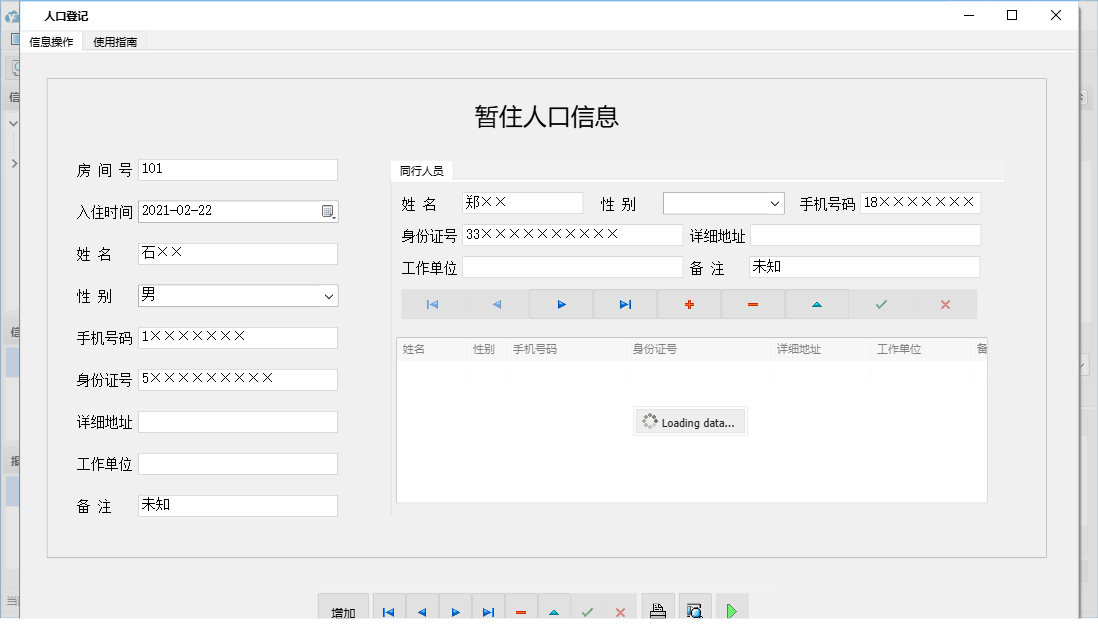The width and height of the screenshot is (1098, 635).
Task: Click the 增加 button
Action: coord(343,608)
